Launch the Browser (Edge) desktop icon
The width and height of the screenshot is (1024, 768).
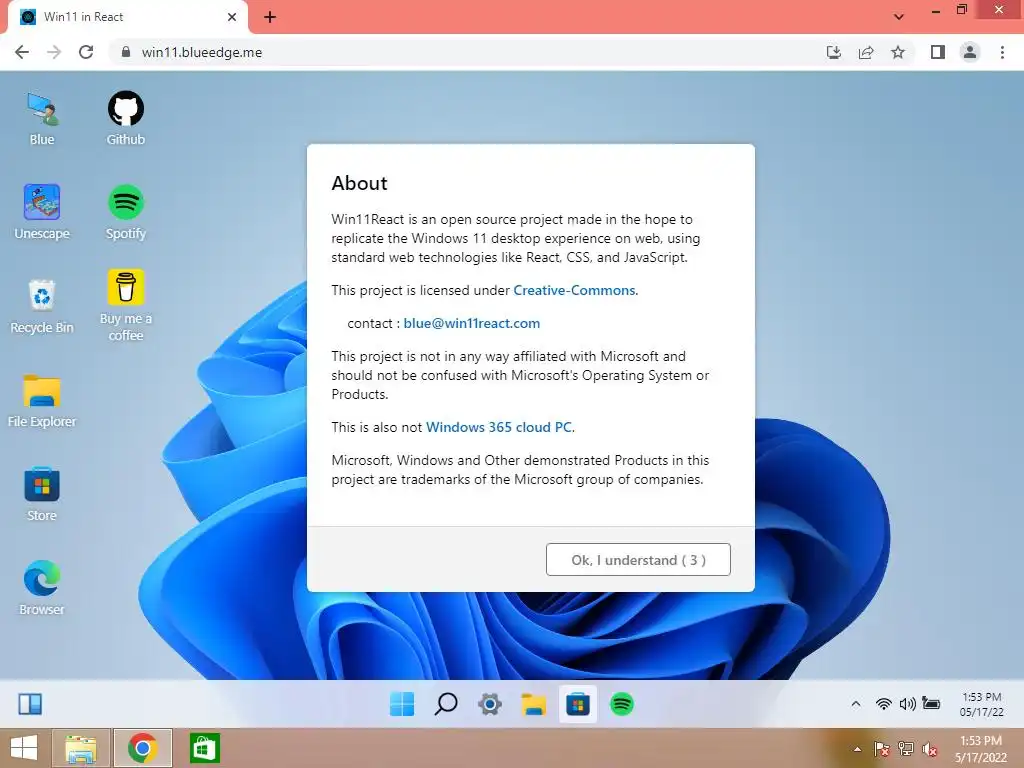tap(42, 588)
